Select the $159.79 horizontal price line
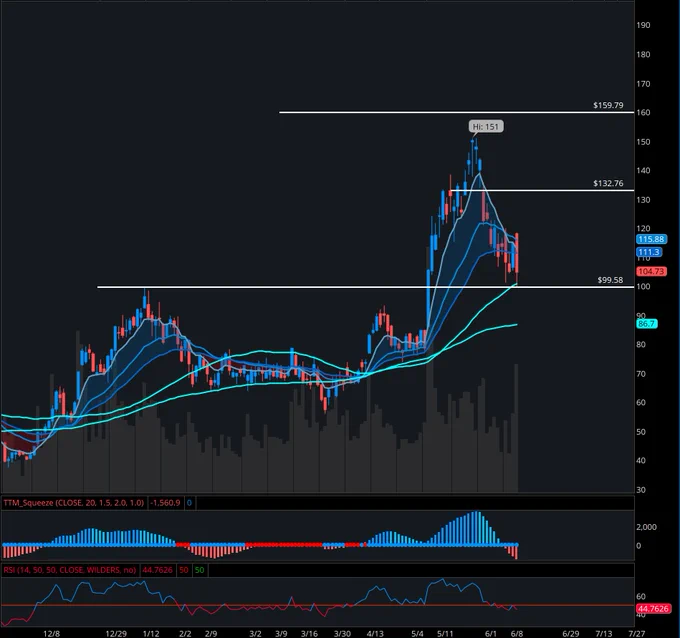 (456, 112)
